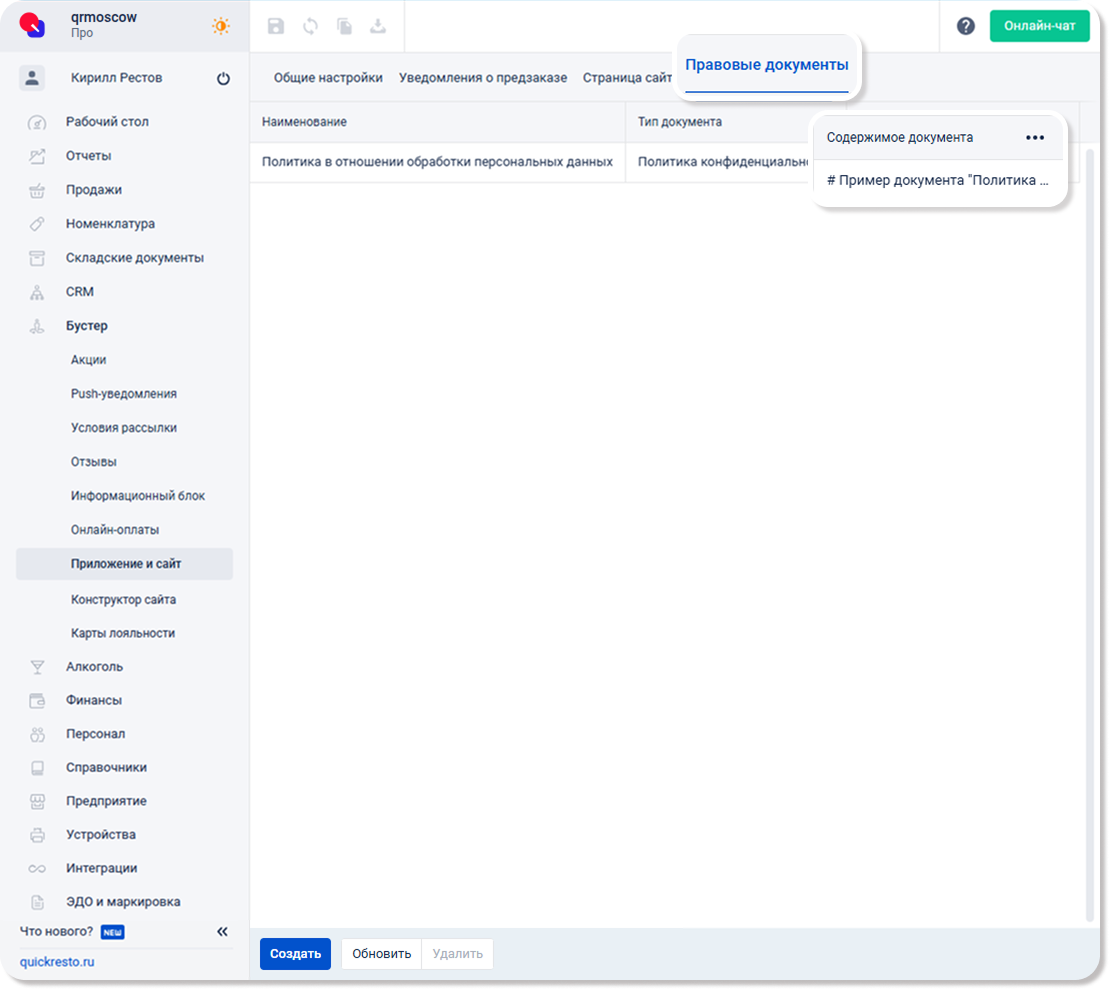Viewport: 1109px width, 989px height.
Task: Expand the Номенклатура sidebar section
Action: coord(110,224)
